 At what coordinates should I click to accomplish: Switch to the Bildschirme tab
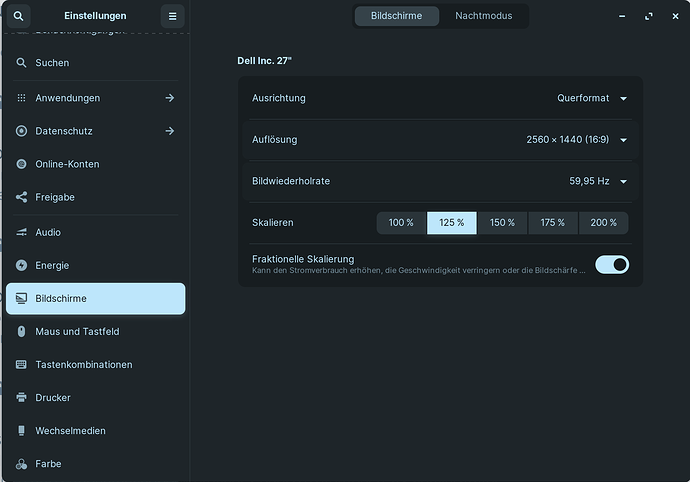click(396, 16)
